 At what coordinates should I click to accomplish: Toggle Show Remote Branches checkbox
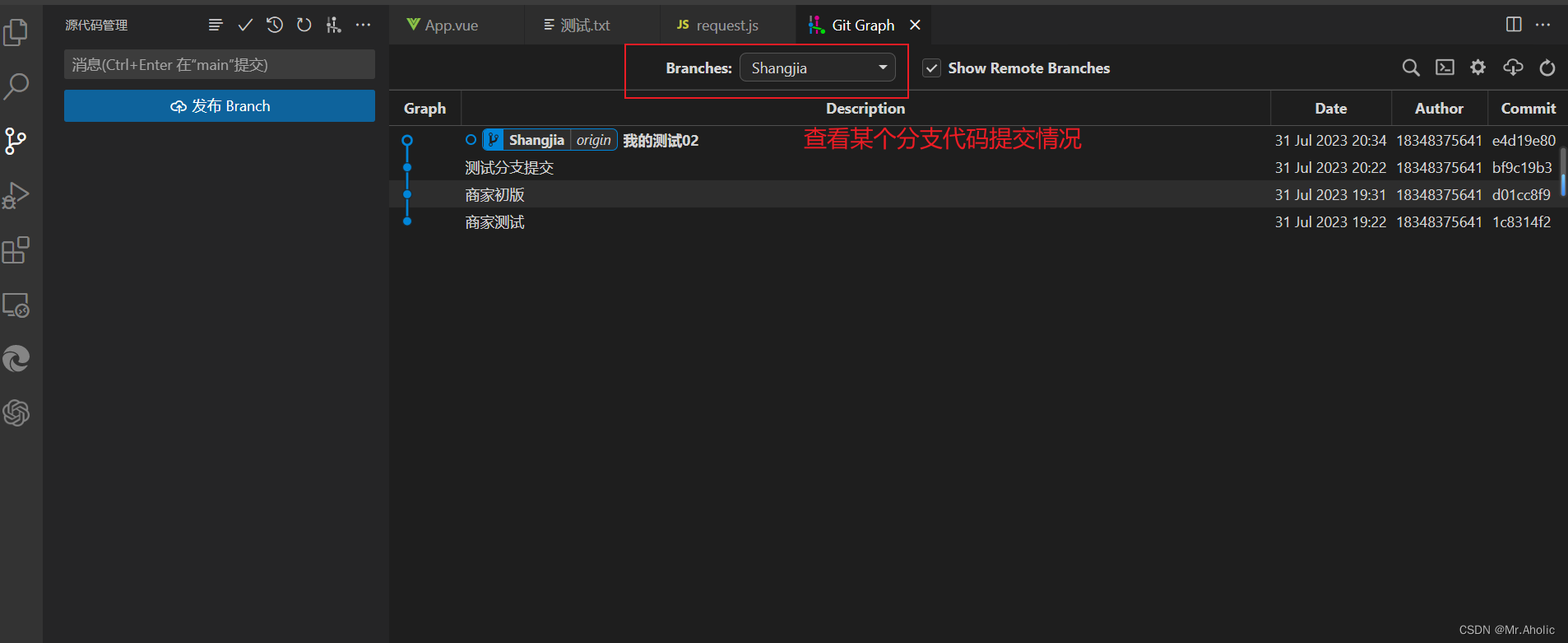pos(931,68)
